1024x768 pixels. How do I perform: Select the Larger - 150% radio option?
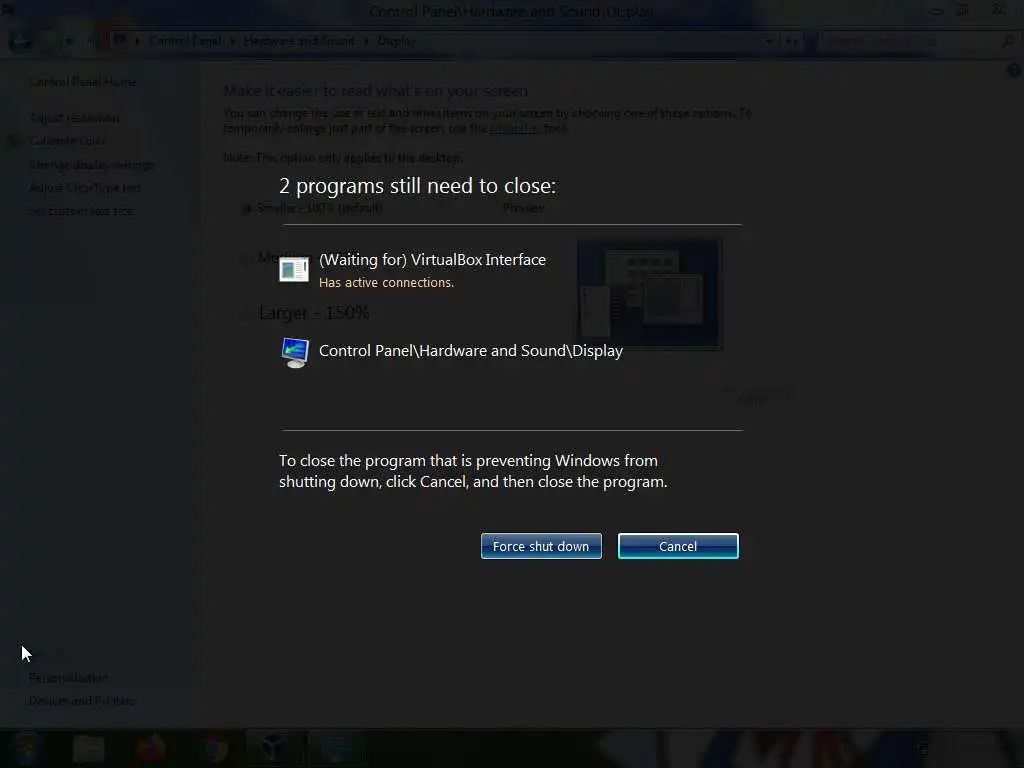coord(246,314)
